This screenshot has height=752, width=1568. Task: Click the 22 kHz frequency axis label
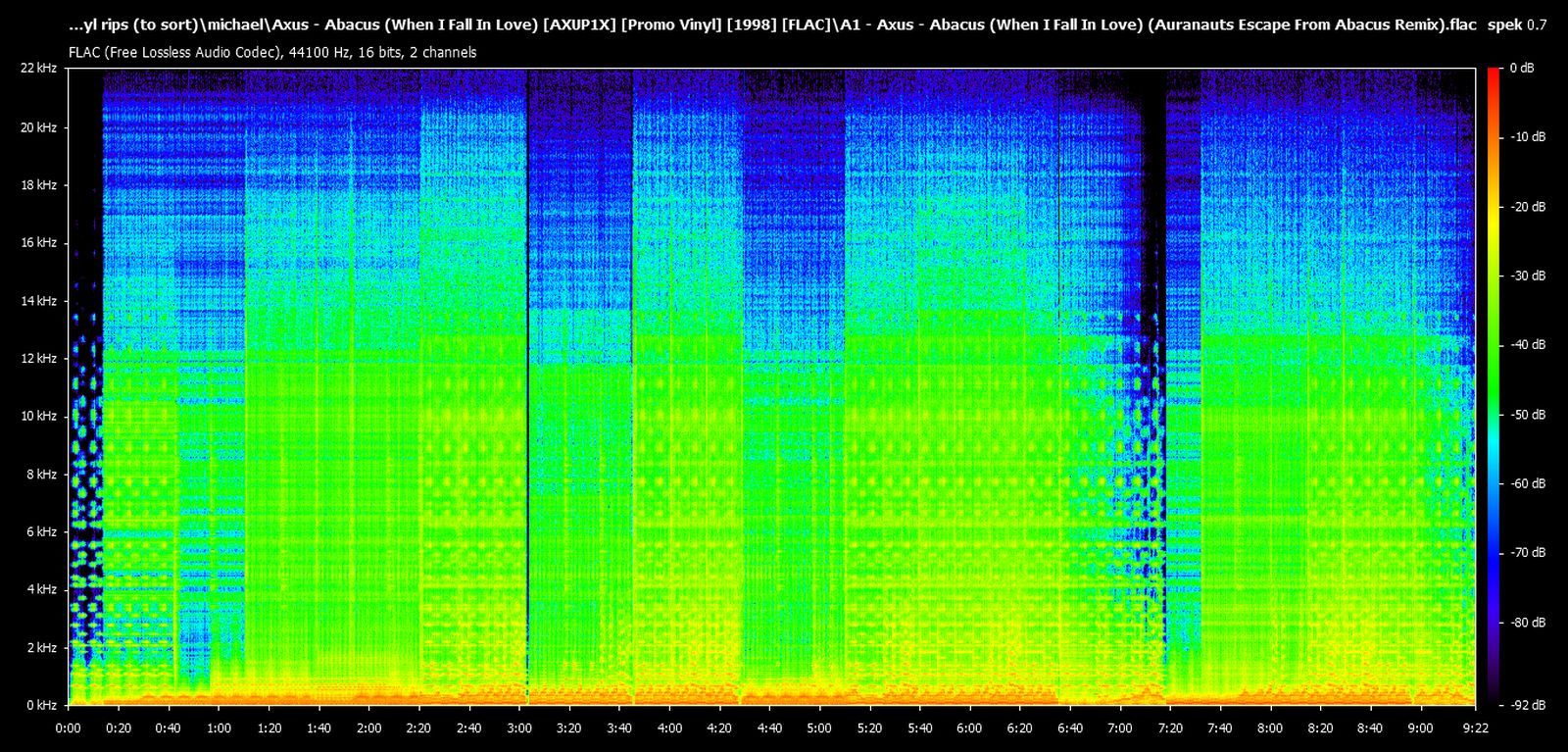click(39, 69)
